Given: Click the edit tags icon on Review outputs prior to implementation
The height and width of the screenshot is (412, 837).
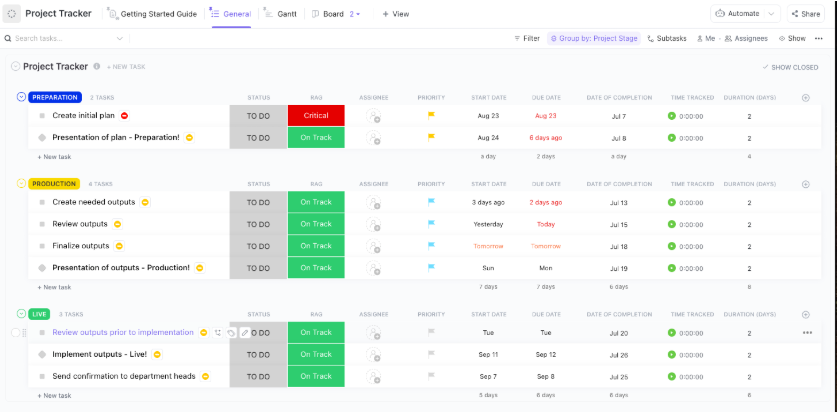Looking at the screenshot, I should tap(231, 333).
